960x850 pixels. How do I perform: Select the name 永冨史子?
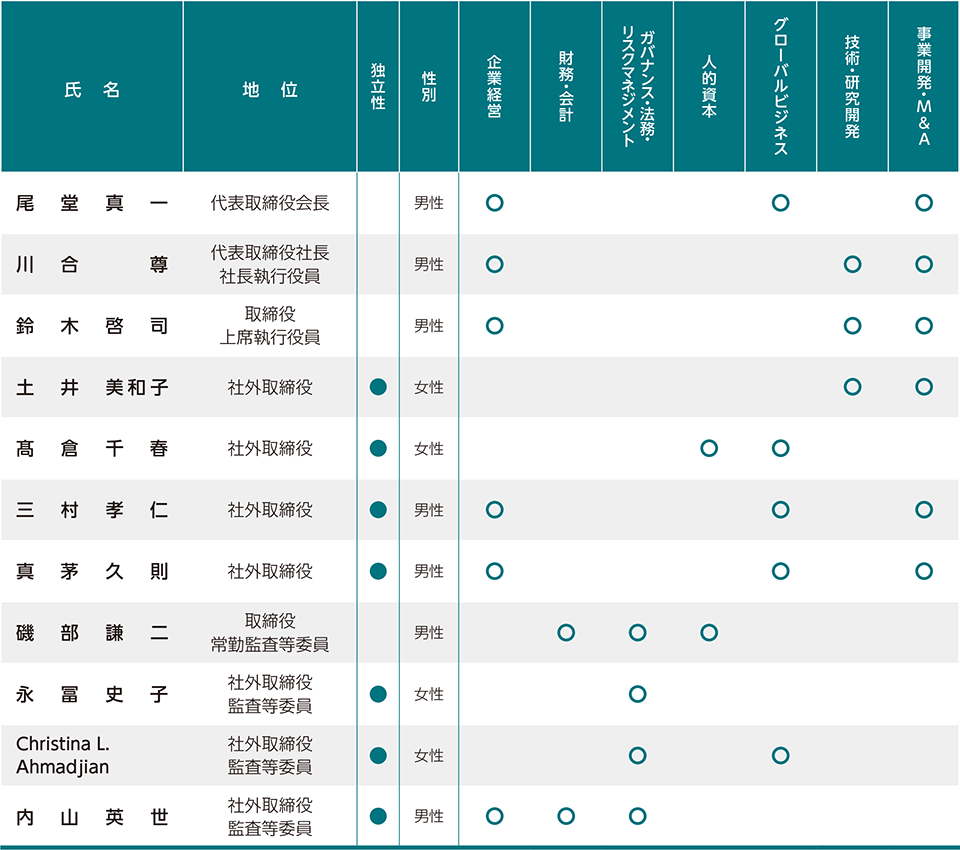[92, 694]
